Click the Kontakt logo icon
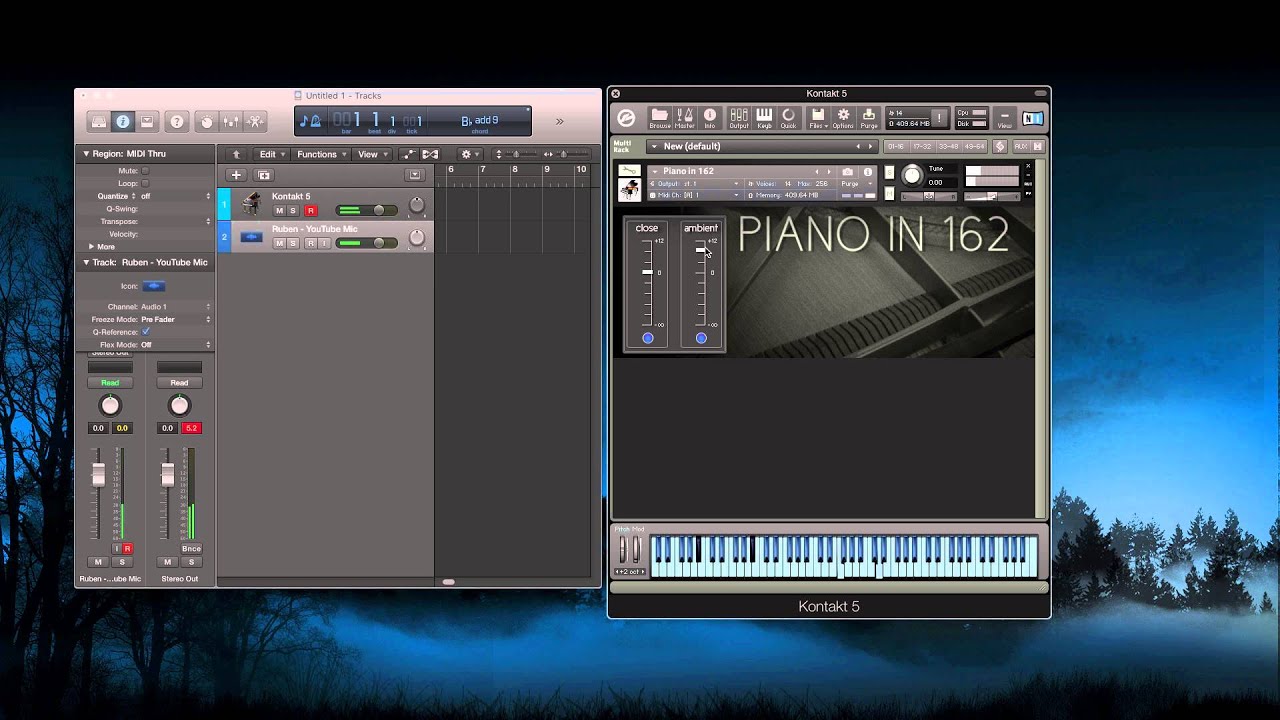 (626, 118)
